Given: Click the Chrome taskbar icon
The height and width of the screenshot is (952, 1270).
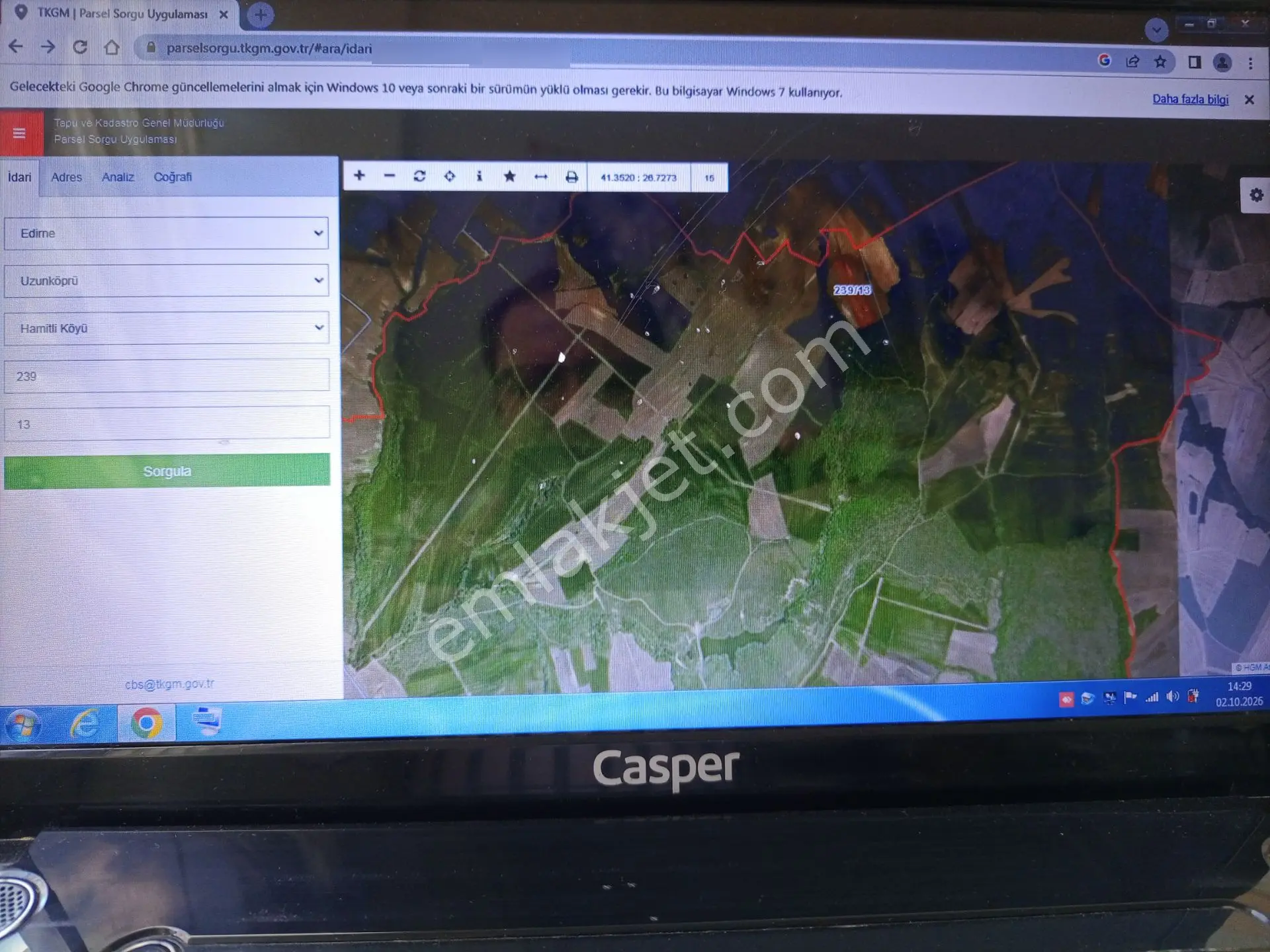Looking at the screenshot, I should tap(147, 723).
